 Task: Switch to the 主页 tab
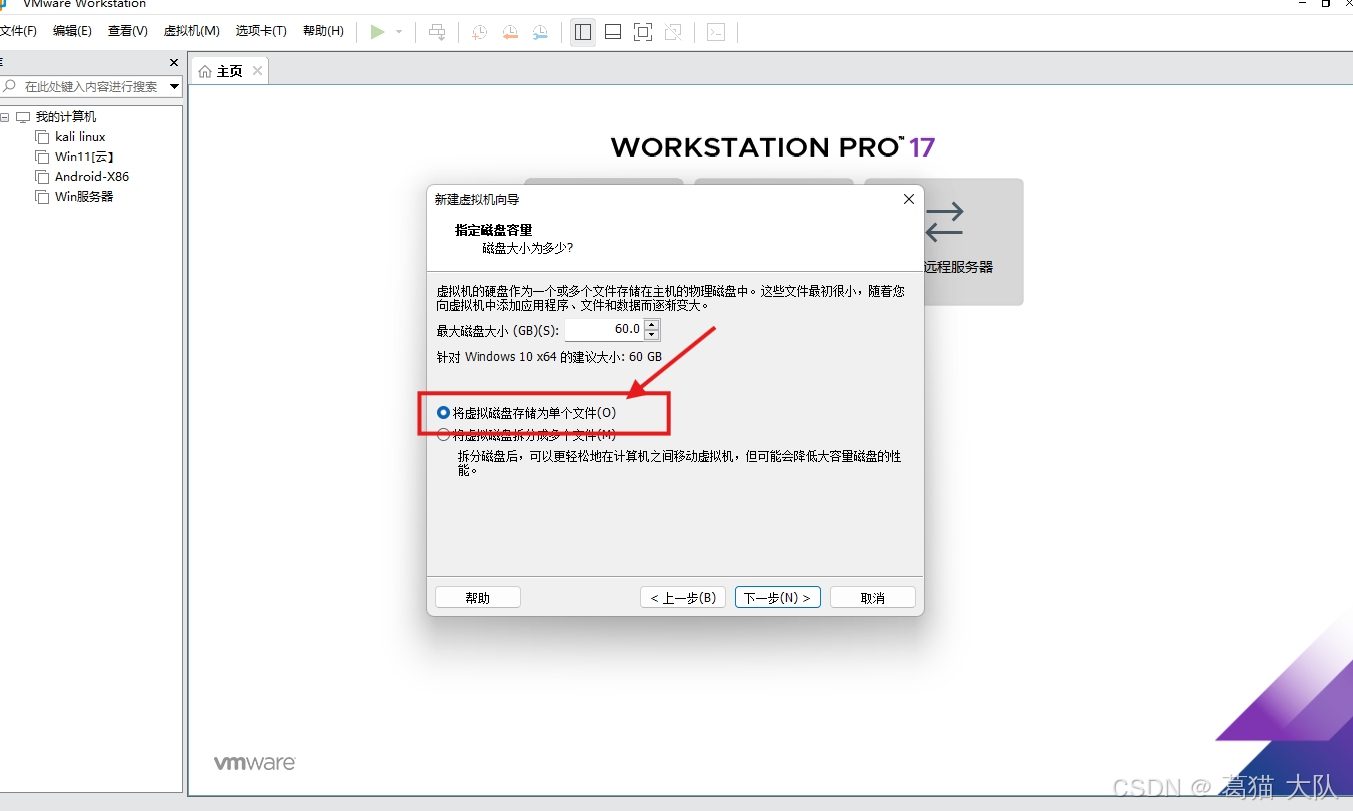click(230, 71)
